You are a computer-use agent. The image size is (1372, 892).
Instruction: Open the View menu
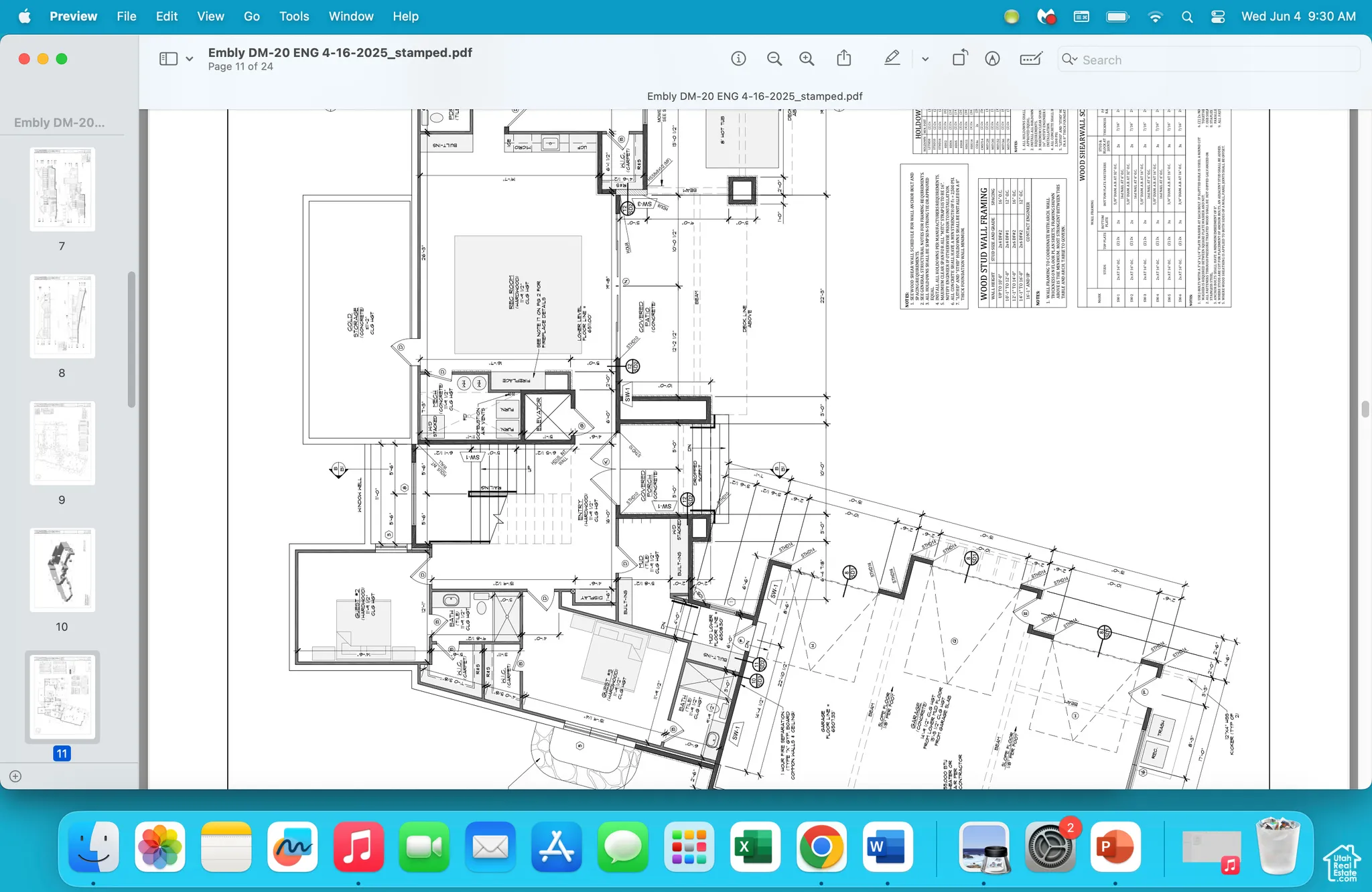tap(210, 16)
